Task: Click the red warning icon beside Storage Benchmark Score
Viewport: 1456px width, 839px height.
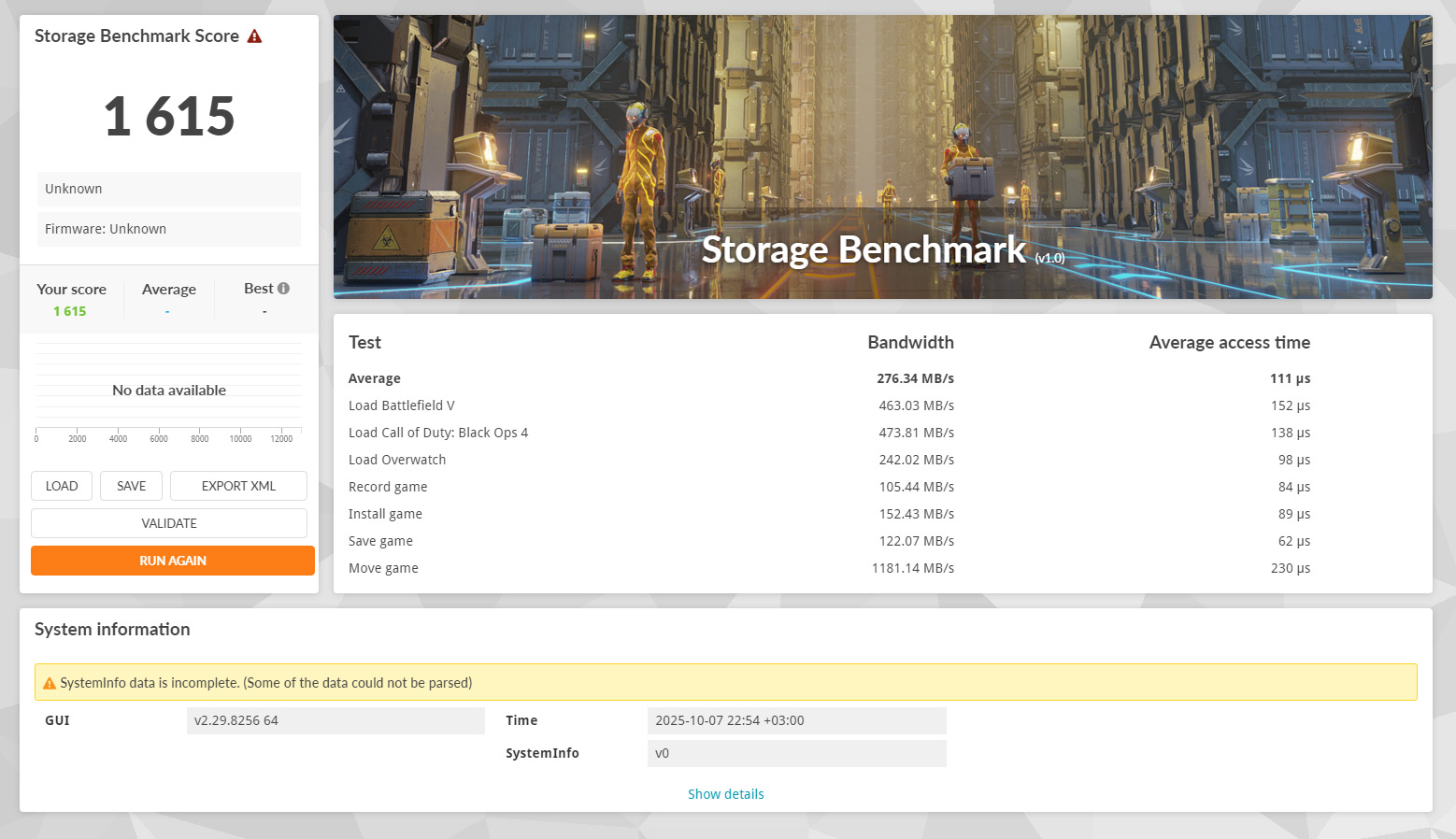Action: [x=254, y=36]
